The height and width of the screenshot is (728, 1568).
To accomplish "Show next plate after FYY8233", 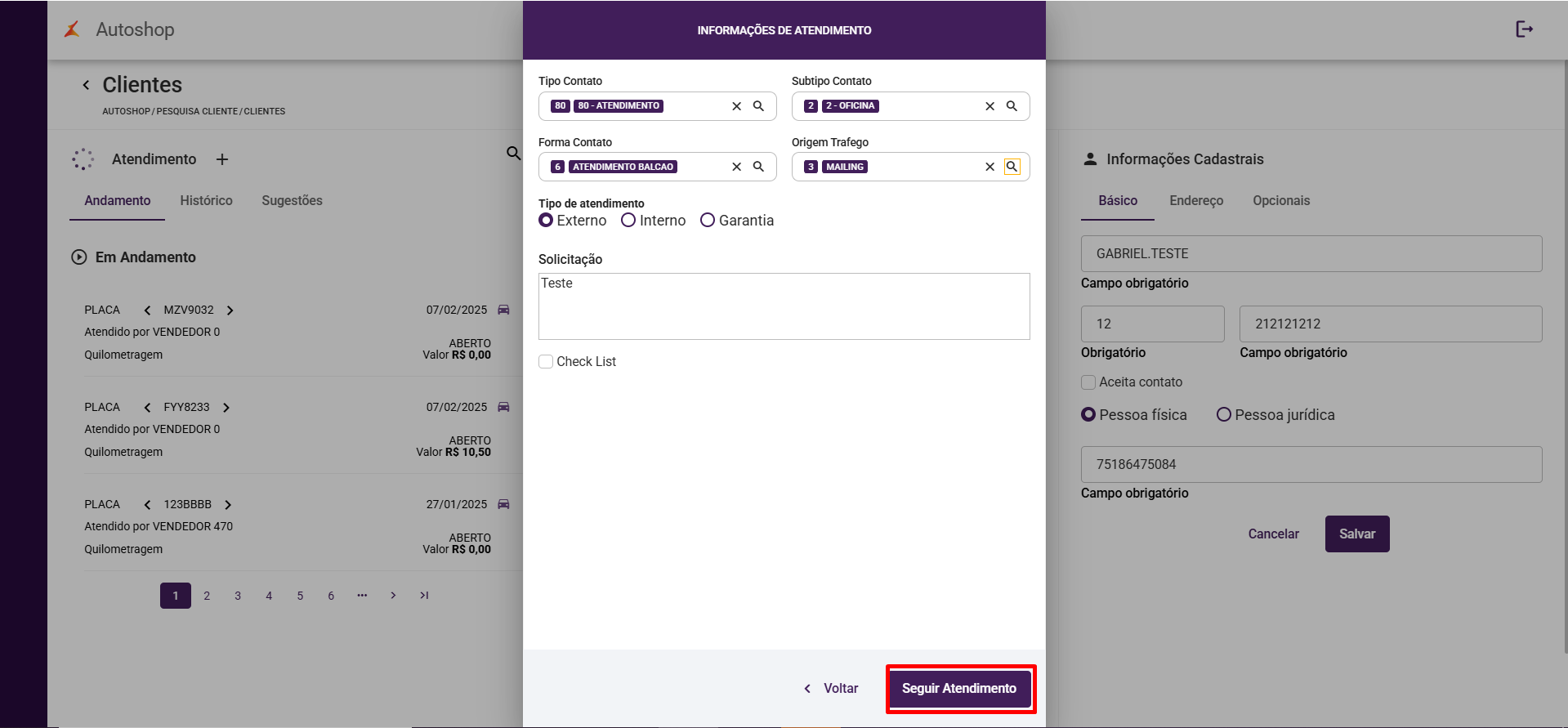I will click(x=226, y=408).
